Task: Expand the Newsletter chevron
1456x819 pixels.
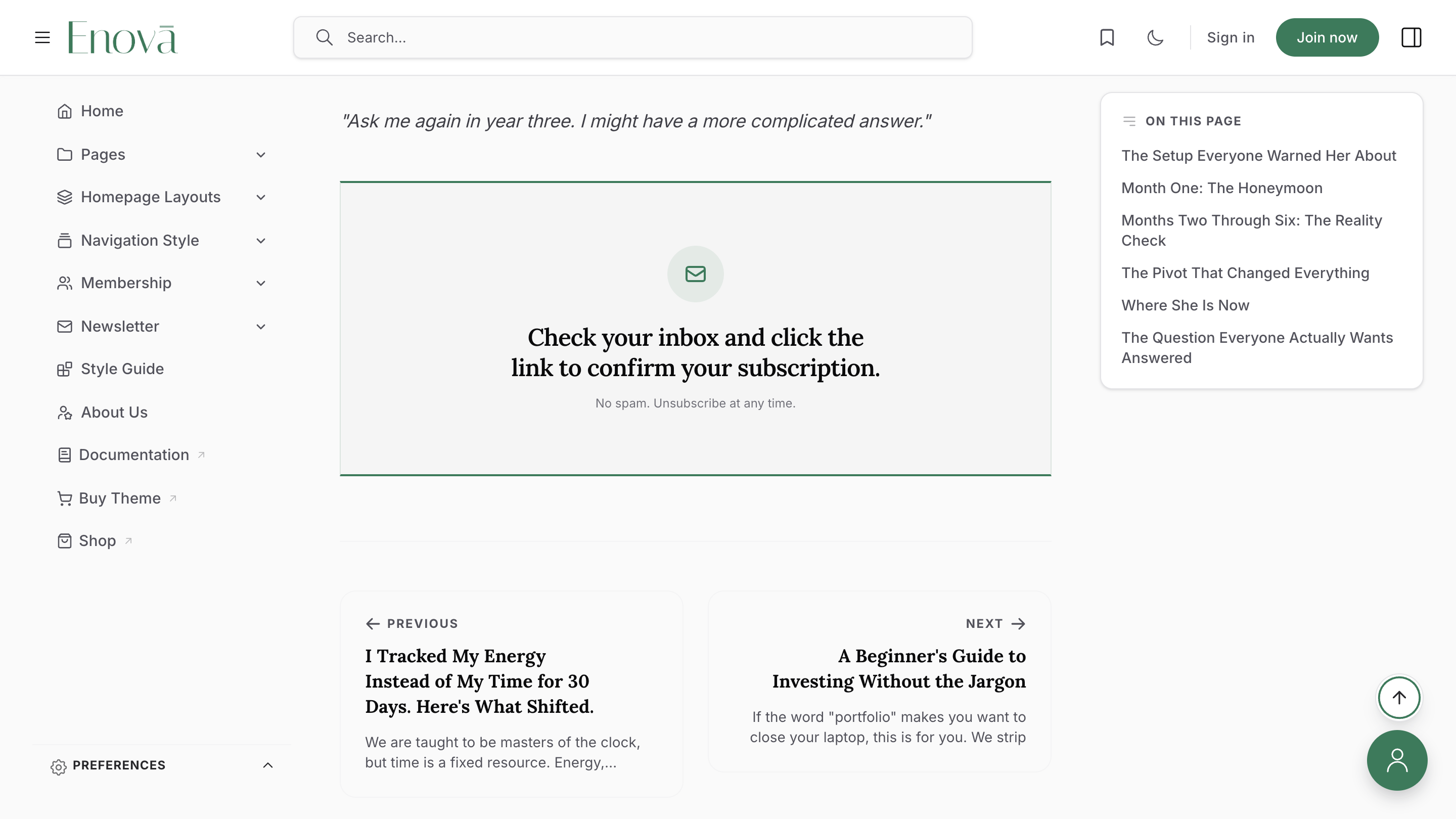Action: [x=260, y=327]
